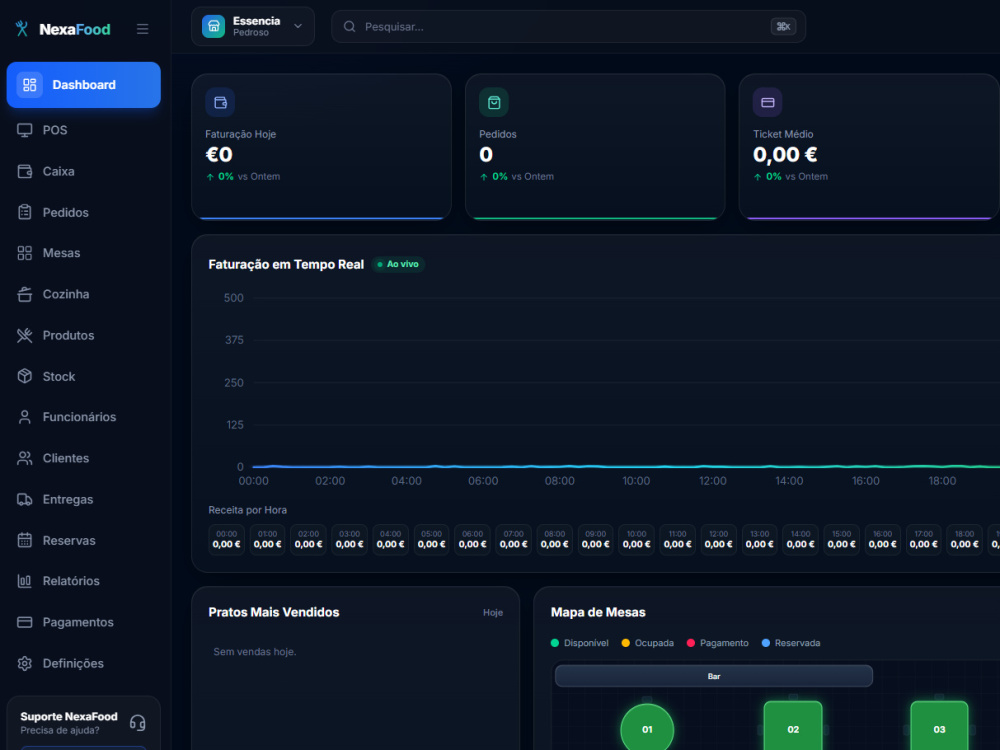Click the Dashboard grid icon
Viewport: 1000px width, 750px height.
pos(30,85)
